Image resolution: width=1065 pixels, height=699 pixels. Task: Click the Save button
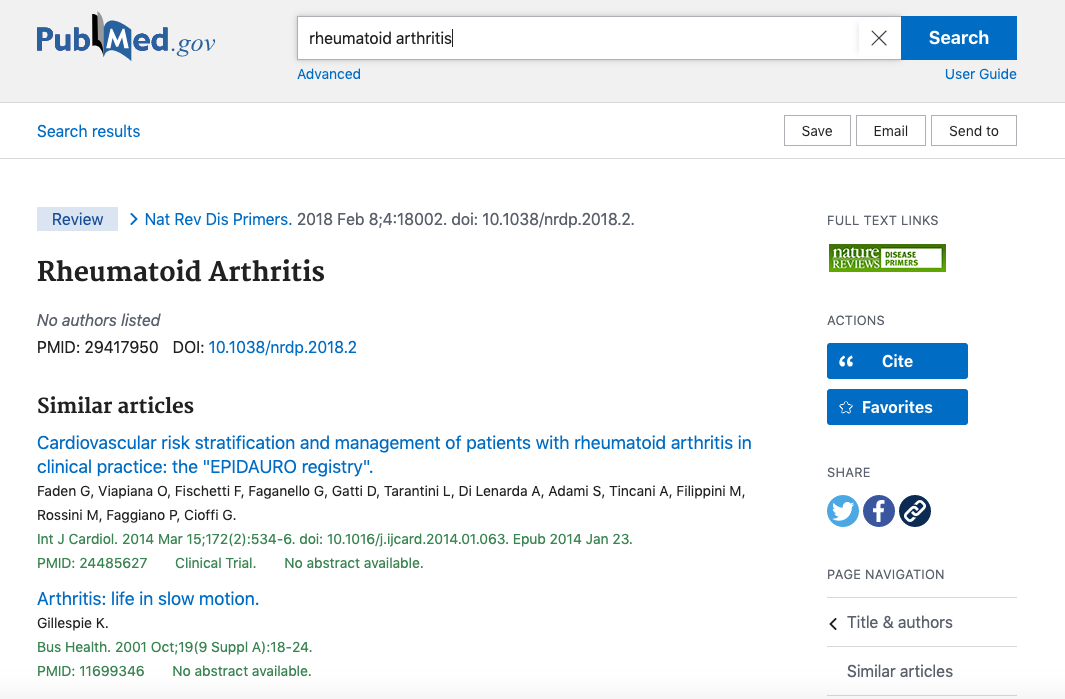click(x=817, y=131)
